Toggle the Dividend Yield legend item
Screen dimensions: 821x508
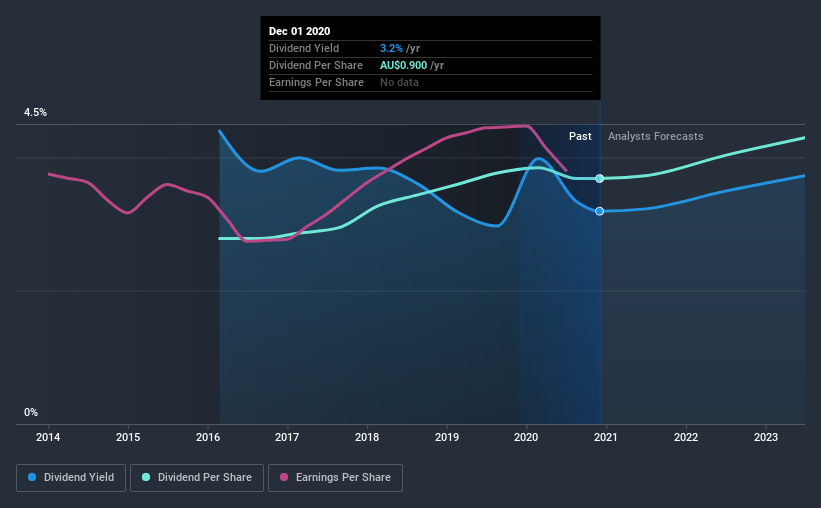point(71,478)
